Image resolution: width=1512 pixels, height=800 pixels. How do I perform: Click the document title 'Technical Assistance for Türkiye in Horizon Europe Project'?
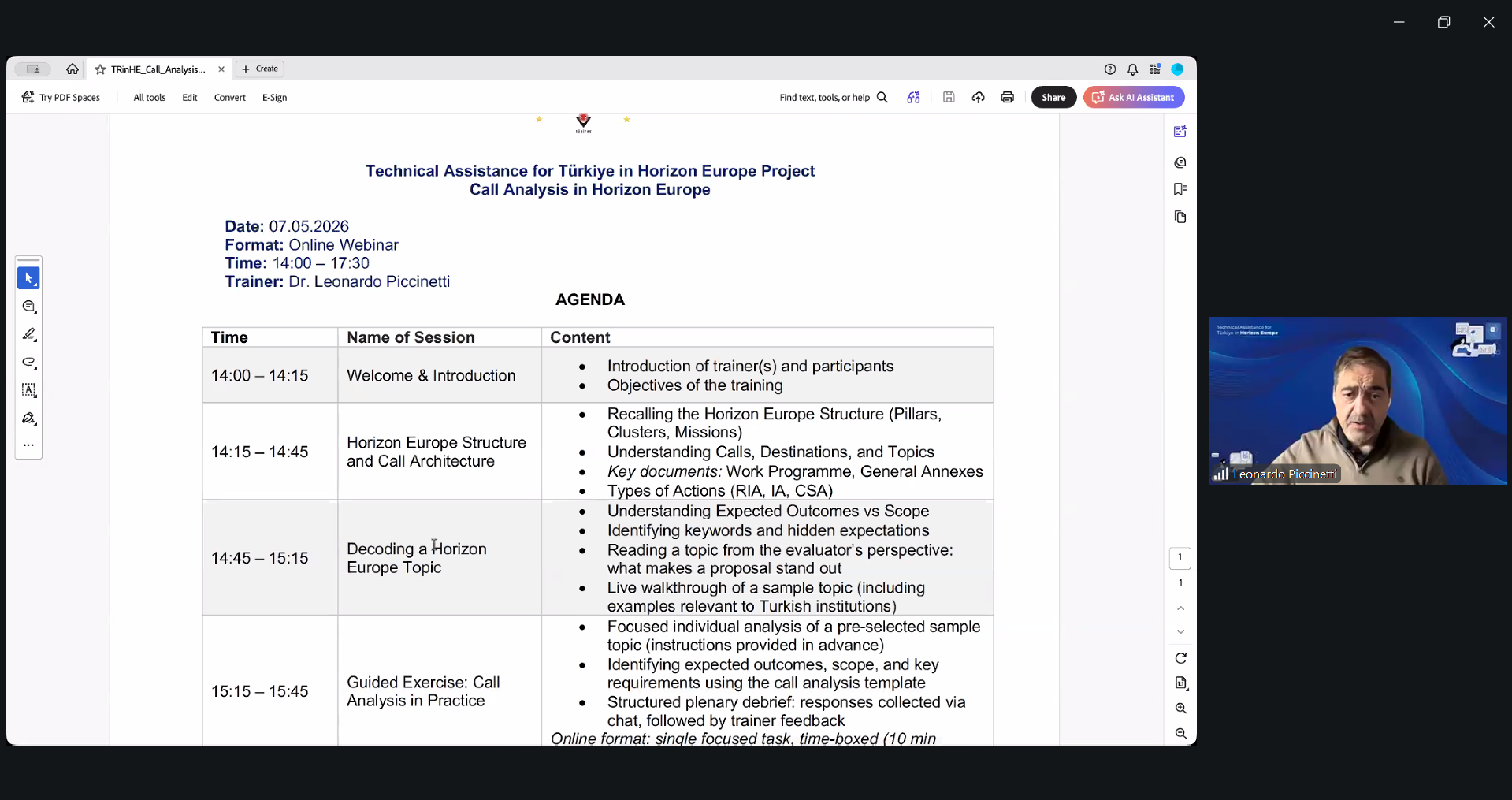[x=590, y=171]
